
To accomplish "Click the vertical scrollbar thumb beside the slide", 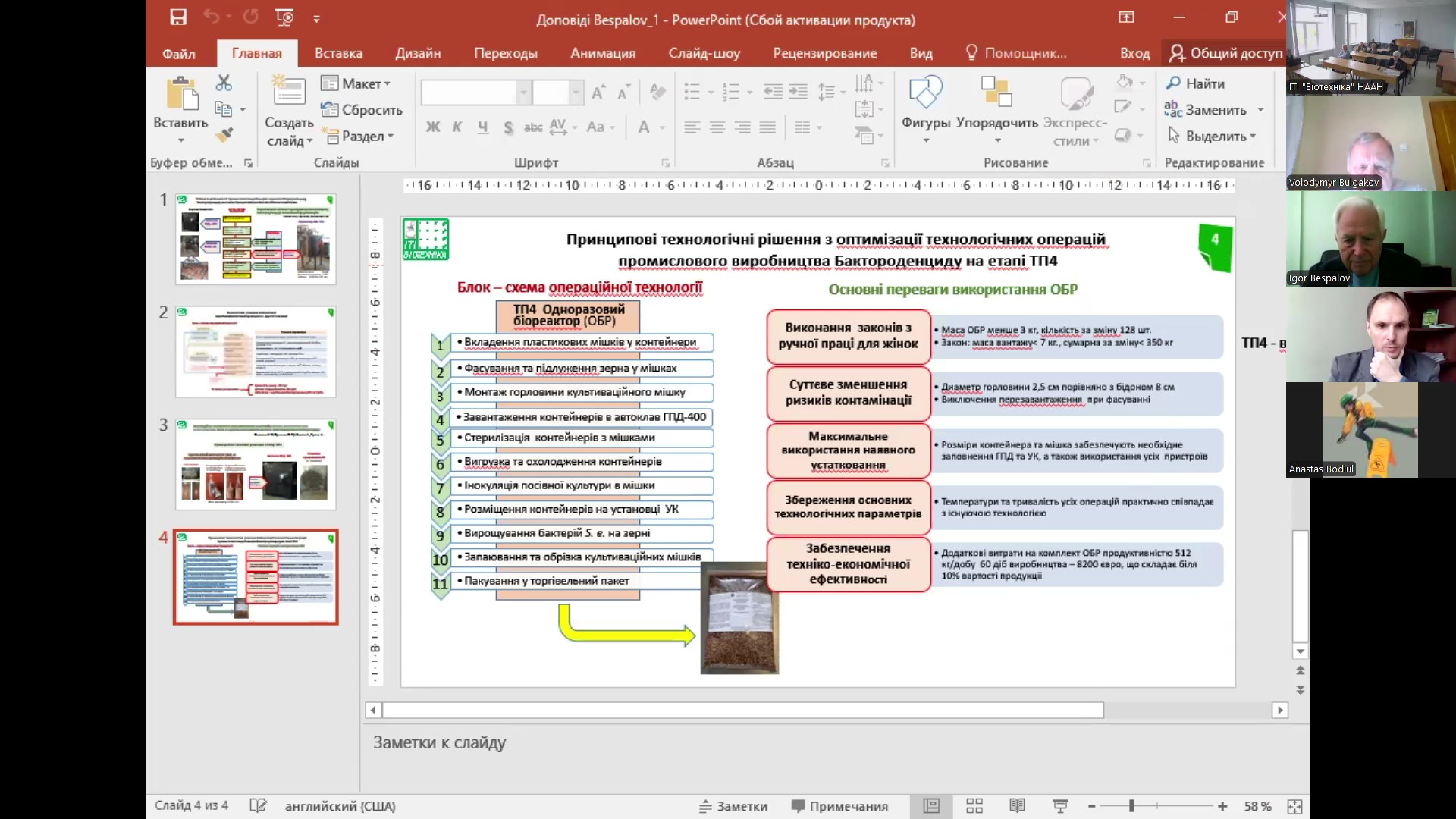I will [x=1301, y=586].
